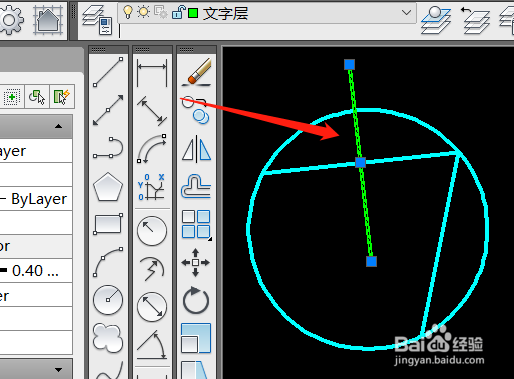
Task: Select the Polygon tool
Action: [108, 187]
